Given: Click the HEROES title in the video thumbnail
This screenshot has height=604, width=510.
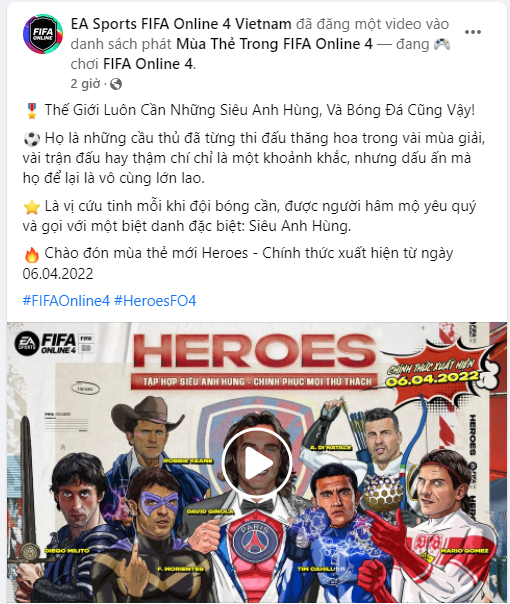Looking at the screenshot, I should [x=255, y=351].
